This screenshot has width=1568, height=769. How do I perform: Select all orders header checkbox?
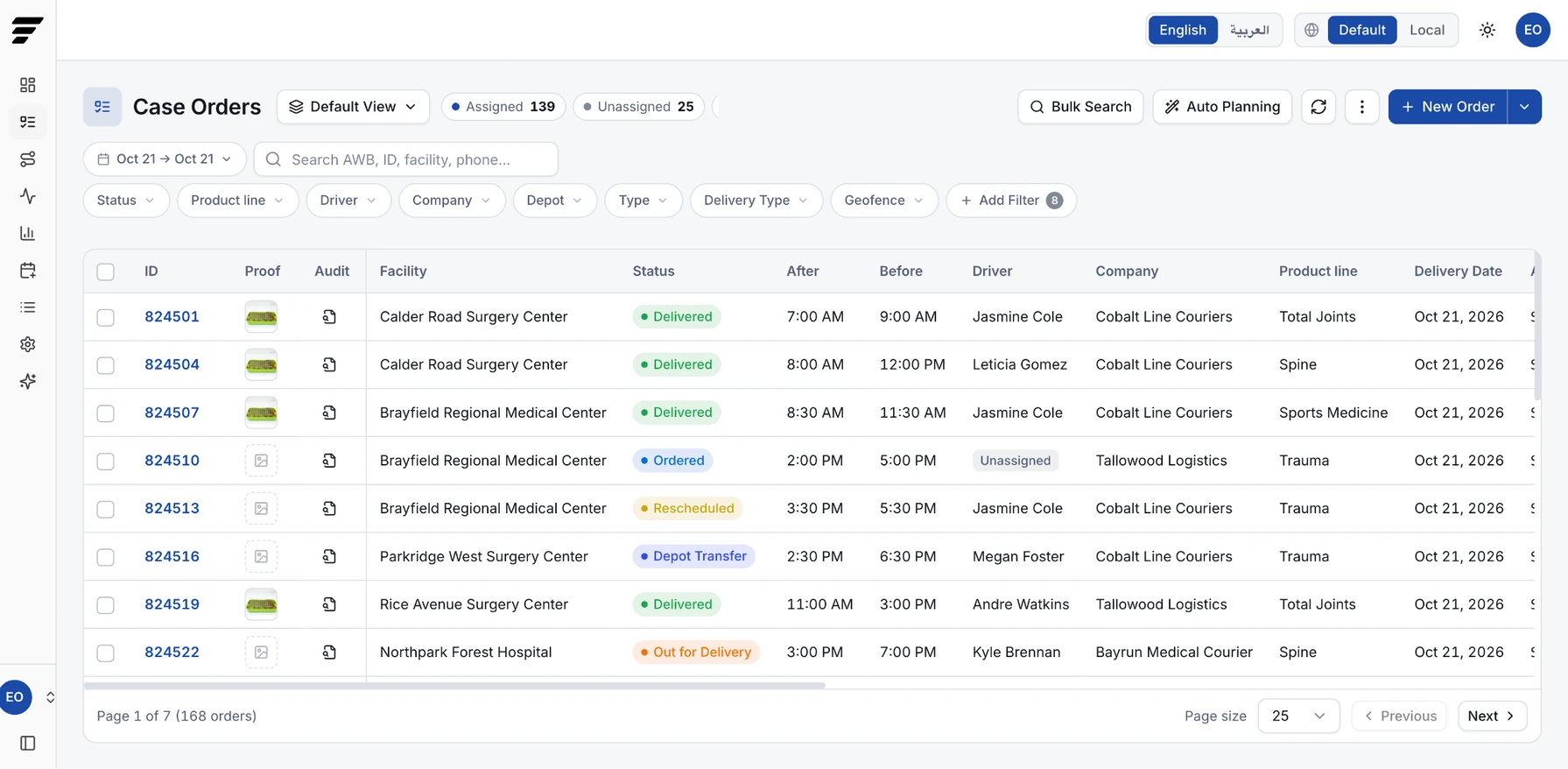click(x=106, y=272)
